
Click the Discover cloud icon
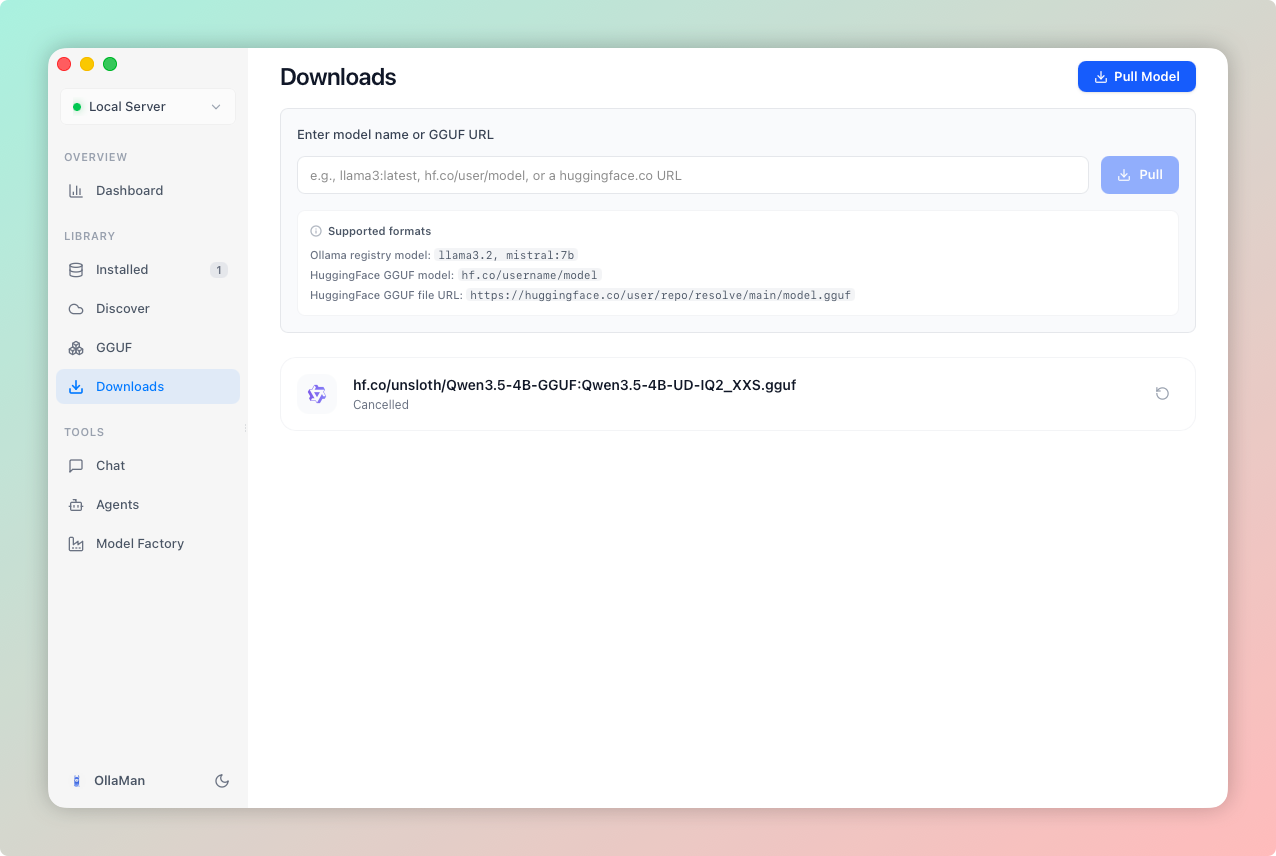coord(76,309)
